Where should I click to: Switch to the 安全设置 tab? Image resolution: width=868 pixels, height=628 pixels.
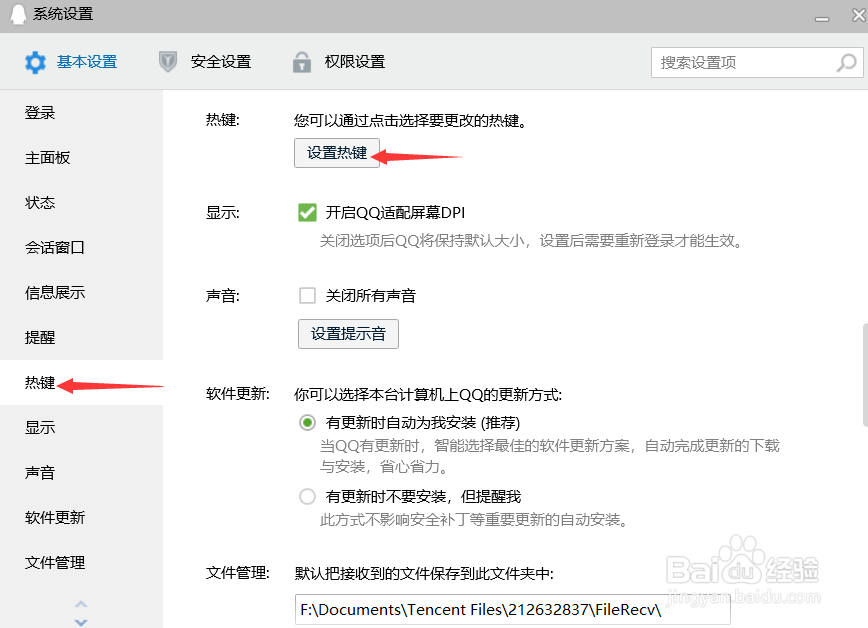pos(205,61)
